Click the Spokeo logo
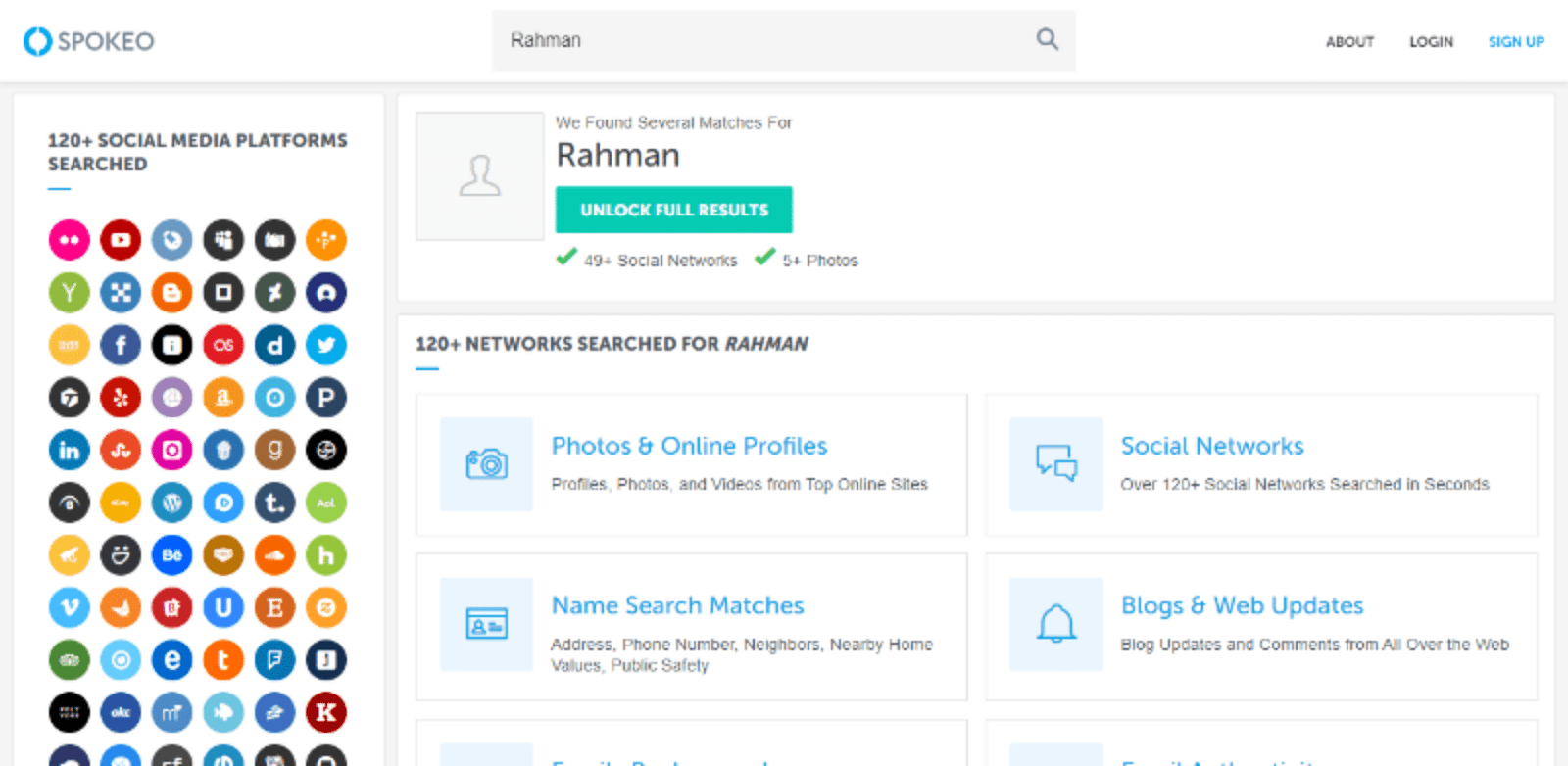 (89, 41)
